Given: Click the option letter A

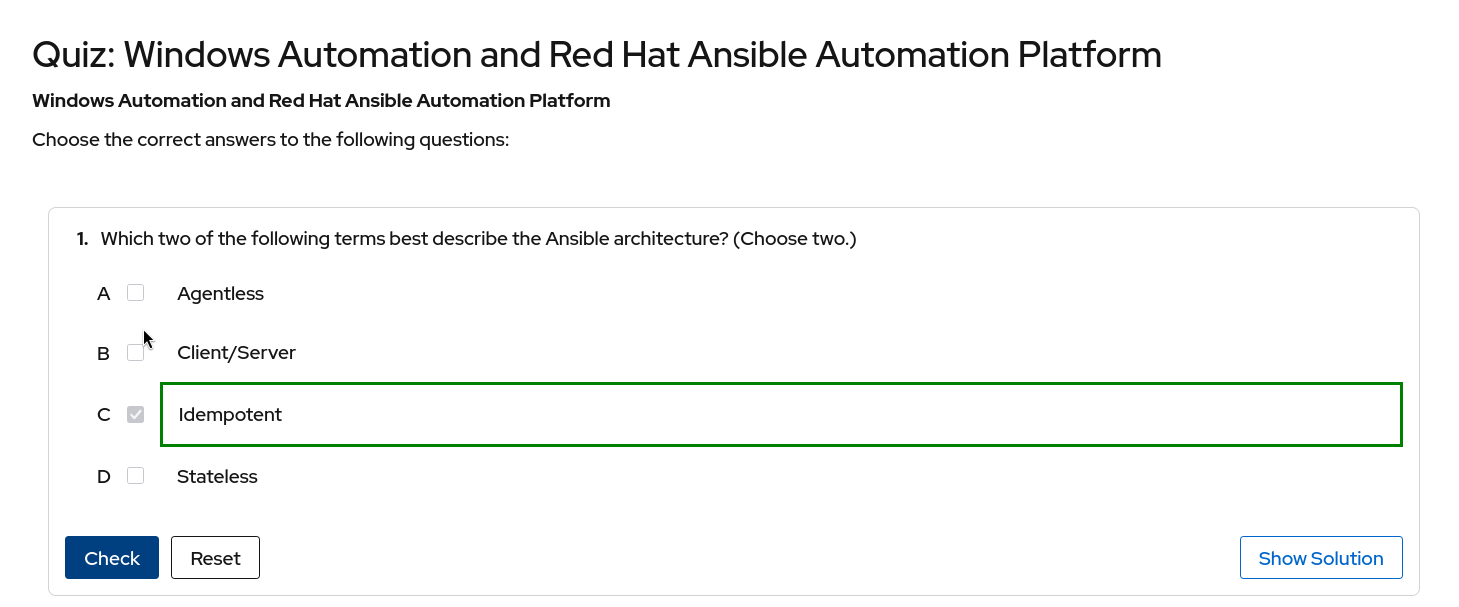Looking at the screenshot, I should click(103, 294).
